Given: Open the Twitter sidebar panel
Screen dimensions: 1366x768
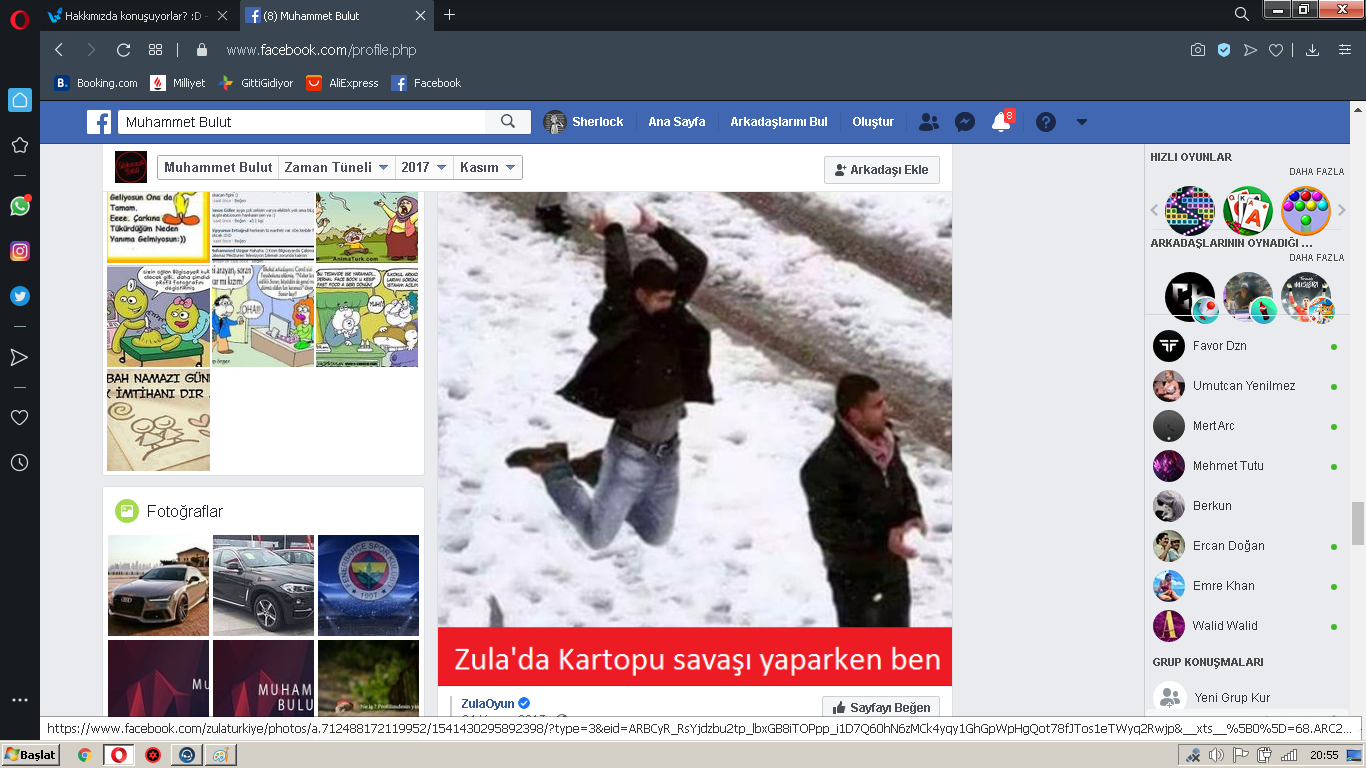Looking at the screenshot, I should 19,296.
